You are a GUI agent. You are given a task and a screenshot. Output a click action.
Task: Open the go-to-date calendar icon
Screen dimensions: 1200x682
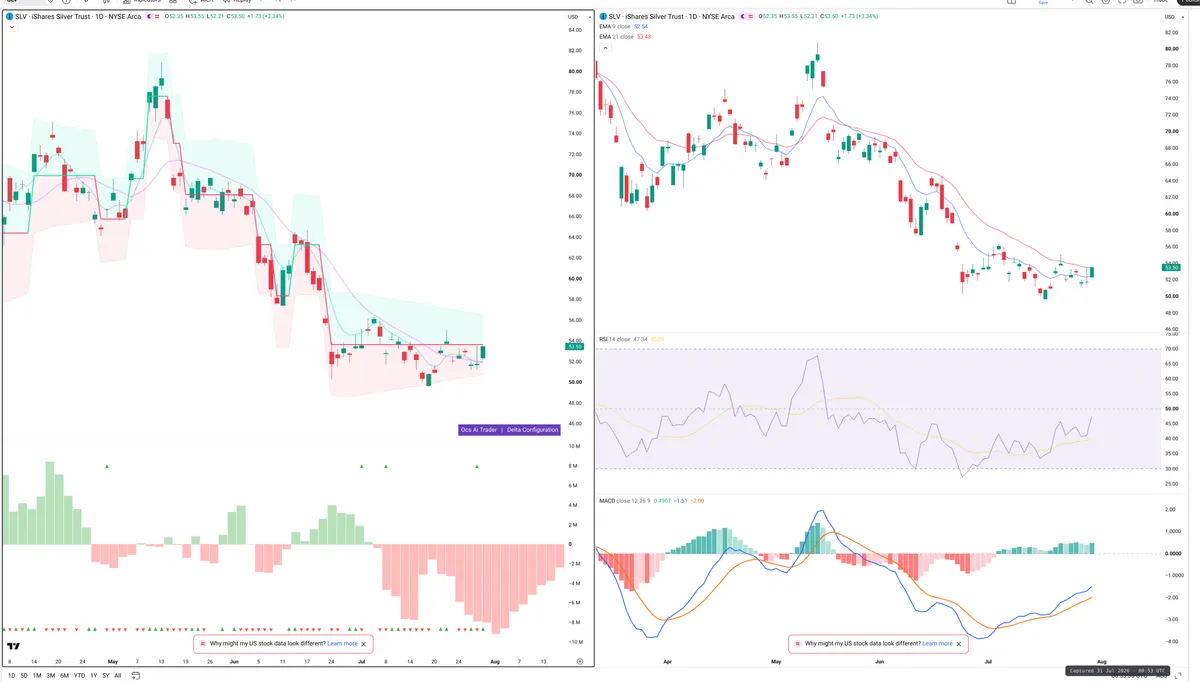135,676
